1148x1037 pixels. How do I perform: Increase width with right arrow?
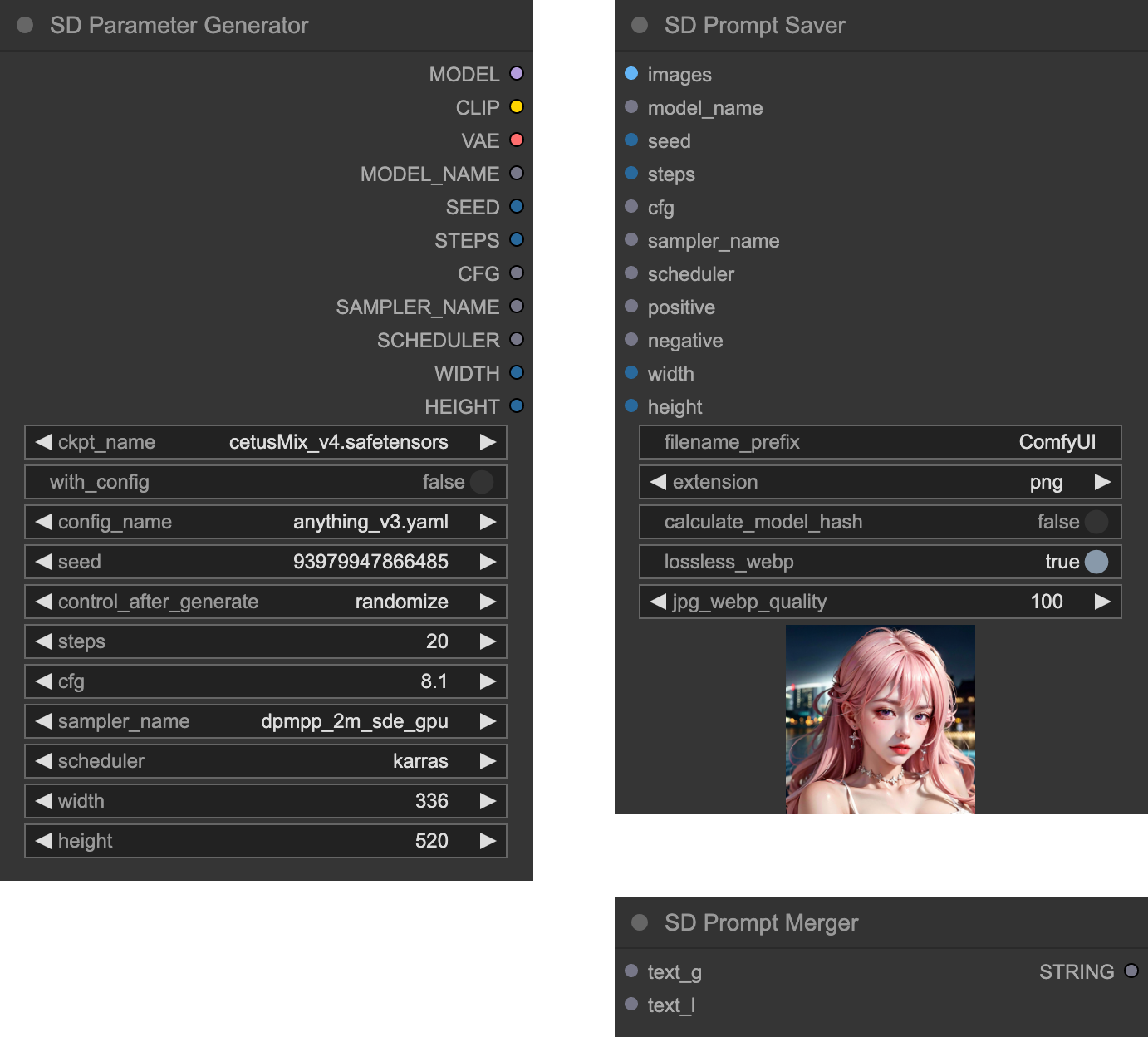pos(488,801)
